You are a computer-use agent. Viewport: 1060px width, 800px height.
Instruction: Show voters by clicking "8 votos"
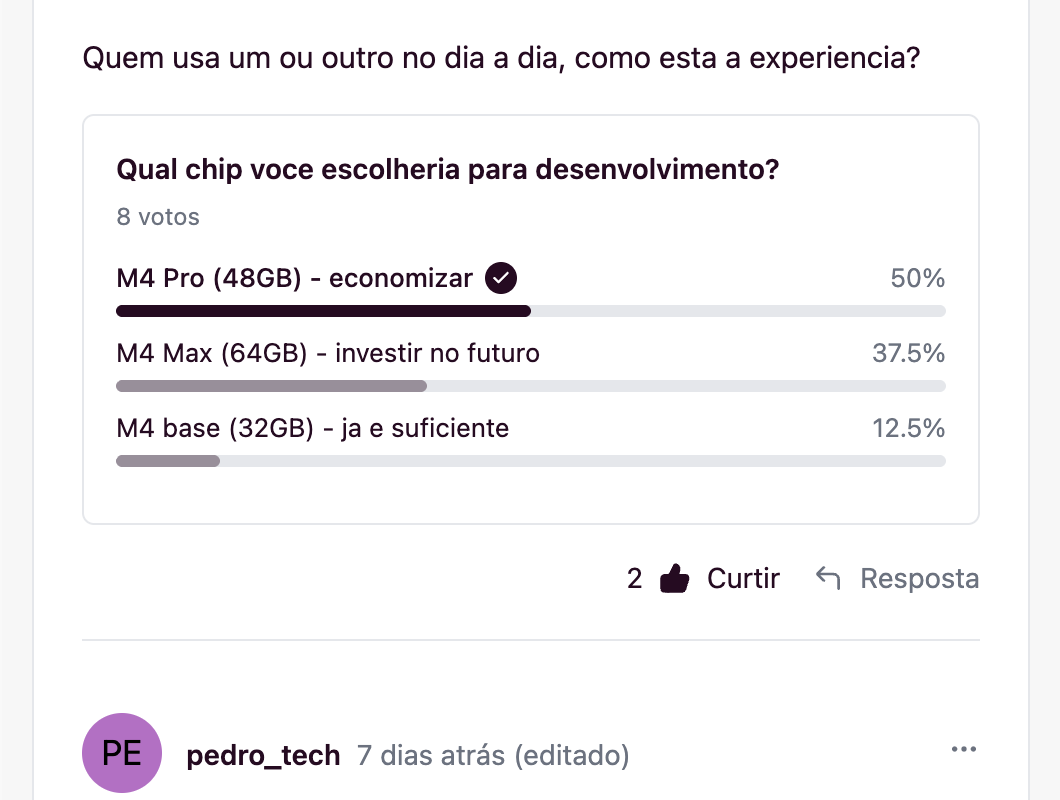(158, 217)
